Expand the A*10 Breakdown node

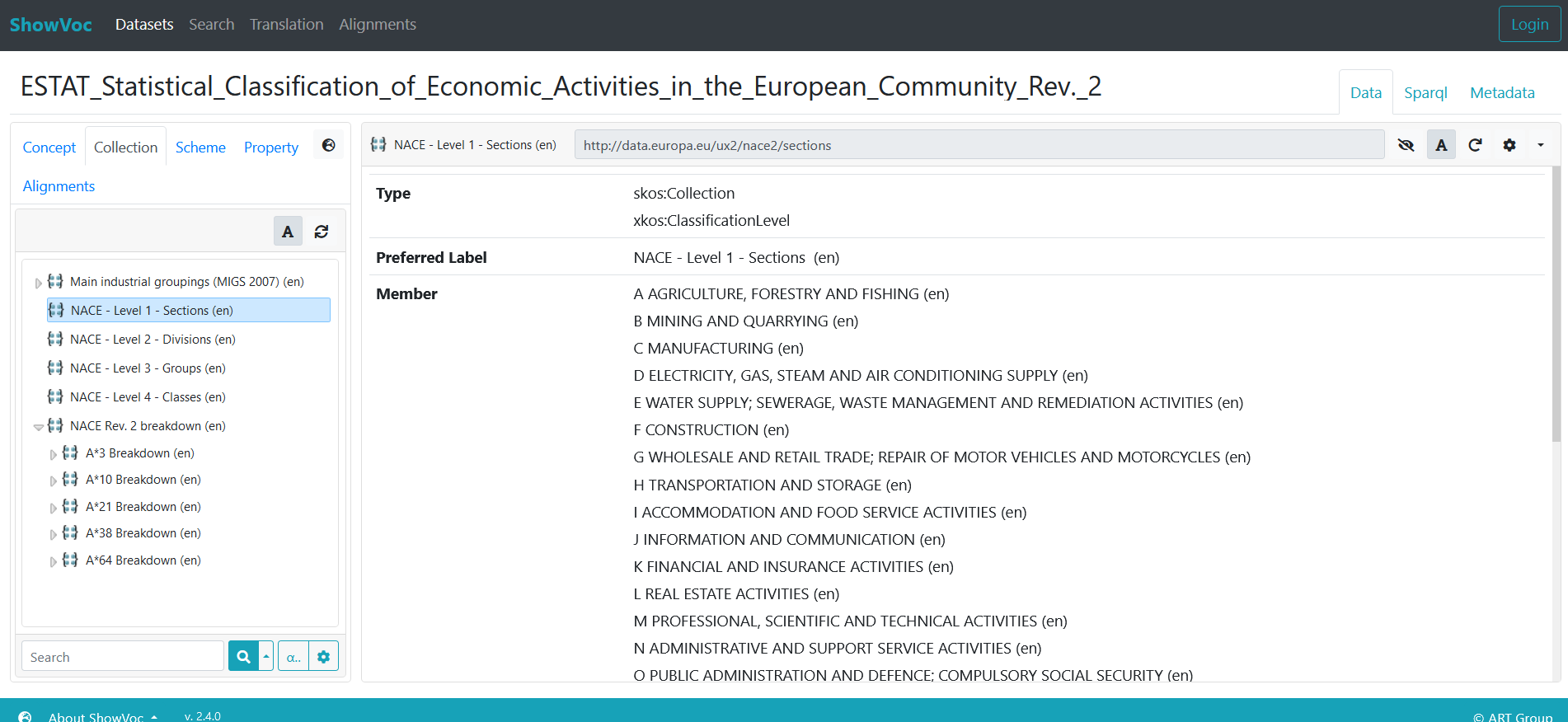[x=54, y=481]
